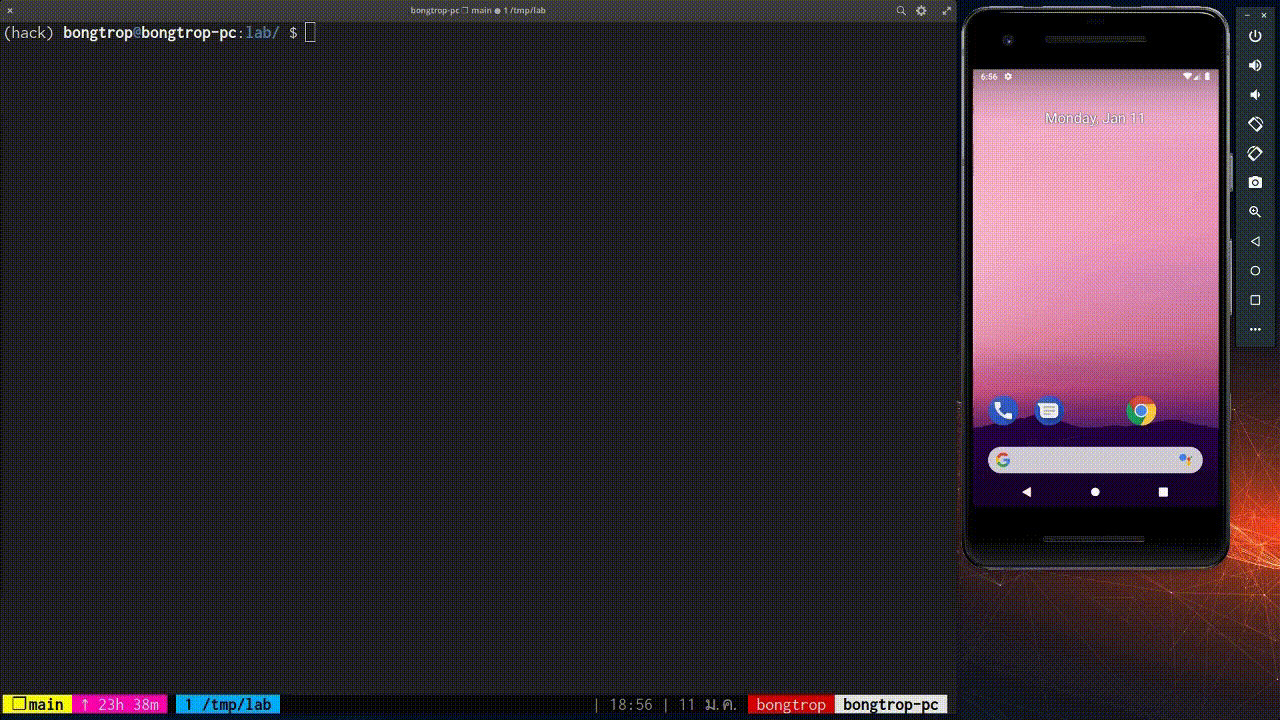Rotate the emulator device left
1280x720 pixels.
(x=1255, y=124)
